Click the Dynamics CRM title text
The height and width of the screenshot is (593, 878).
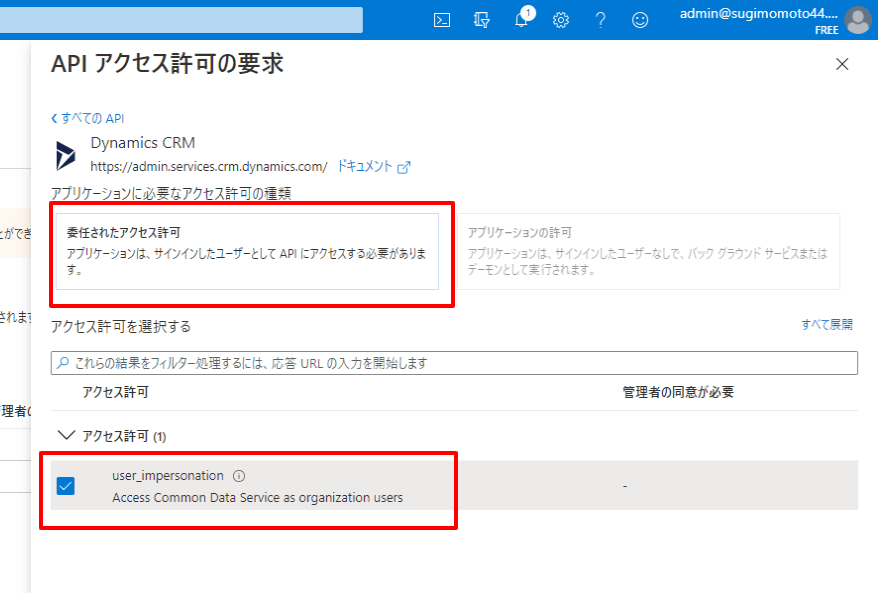(143, 143)
